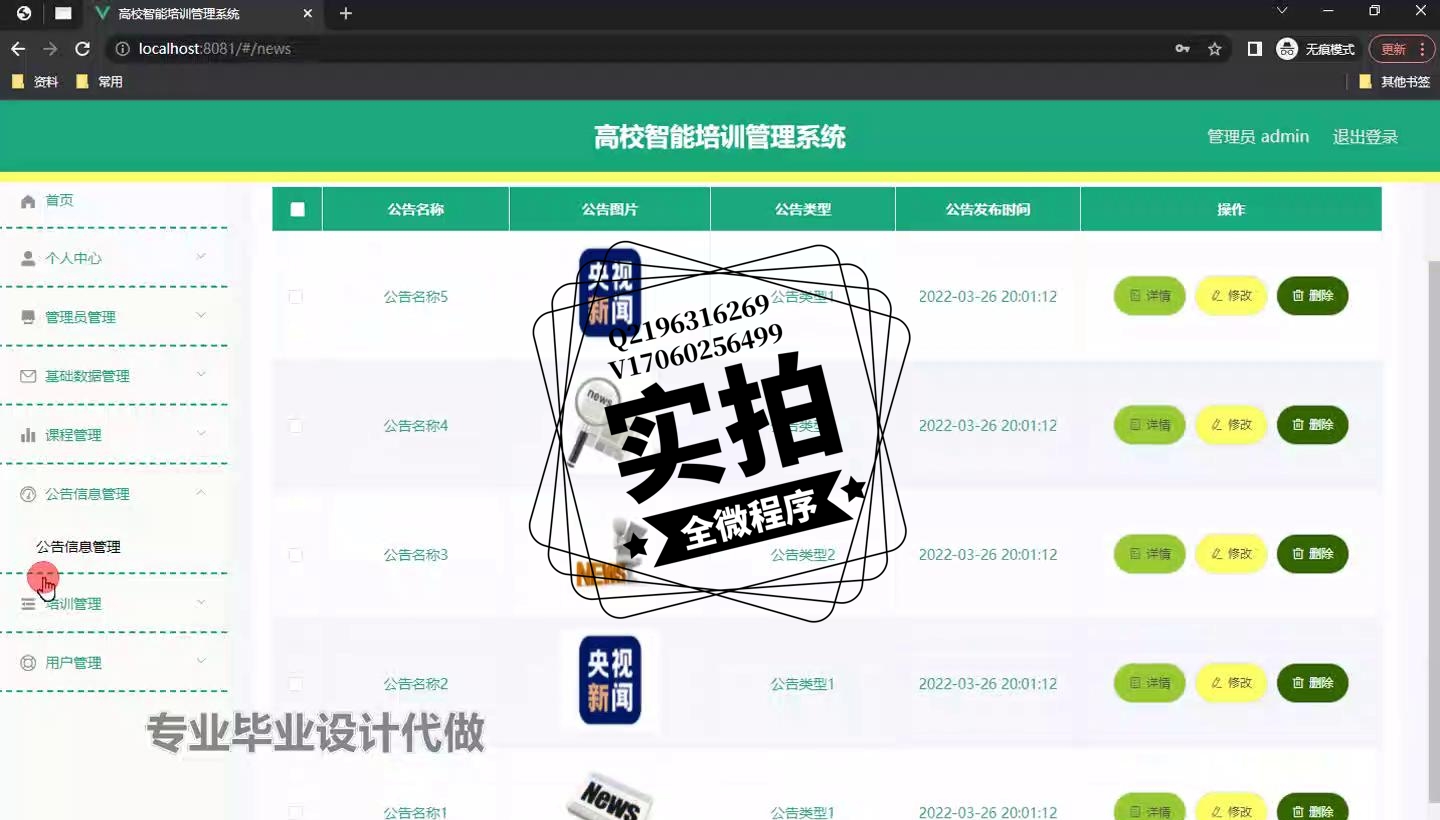Reload the page with refresh icon
1440x820 pixels.
pos(83,49)
